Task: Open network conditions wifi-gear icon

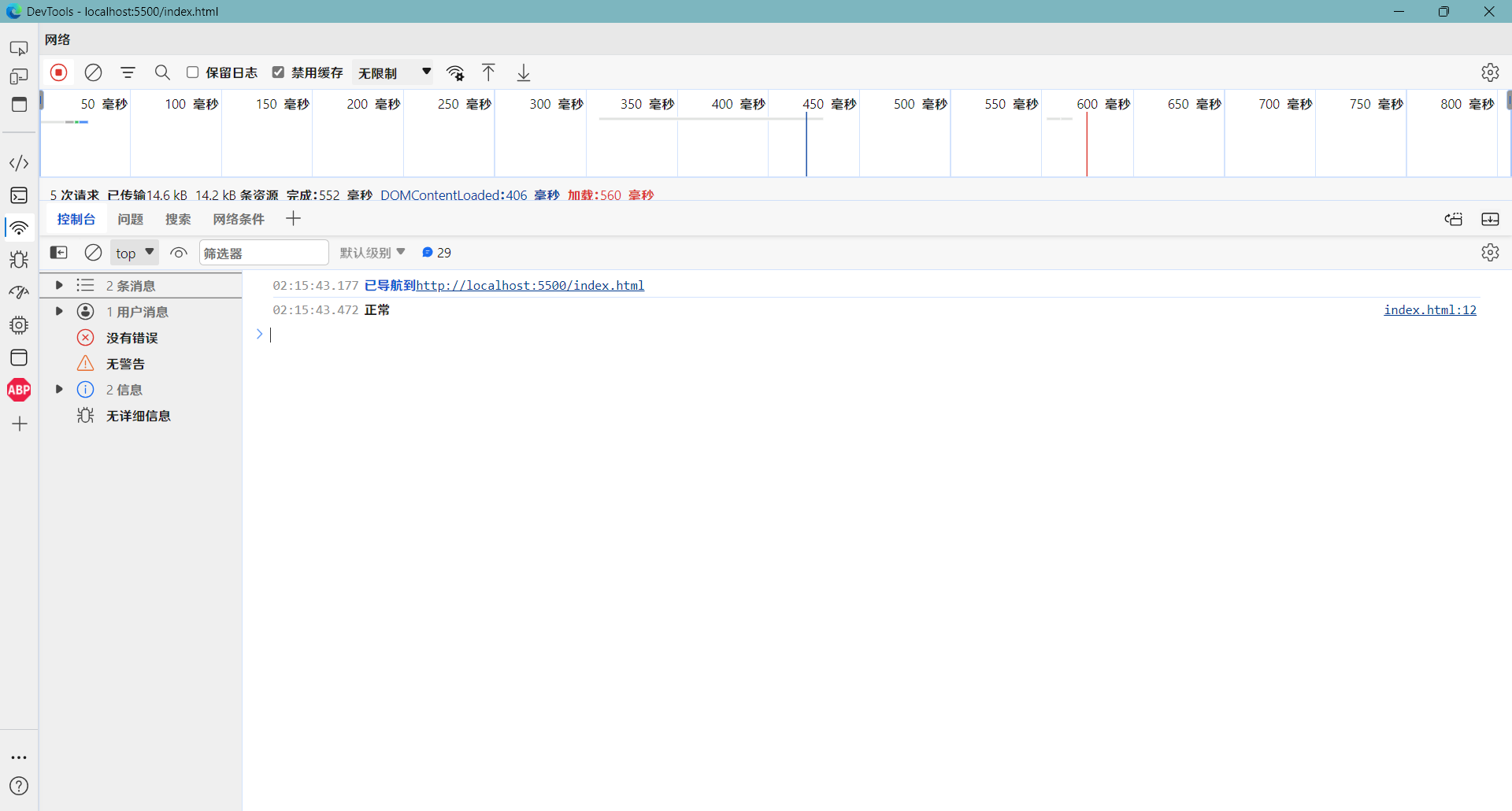Action: tap(455, 72)
